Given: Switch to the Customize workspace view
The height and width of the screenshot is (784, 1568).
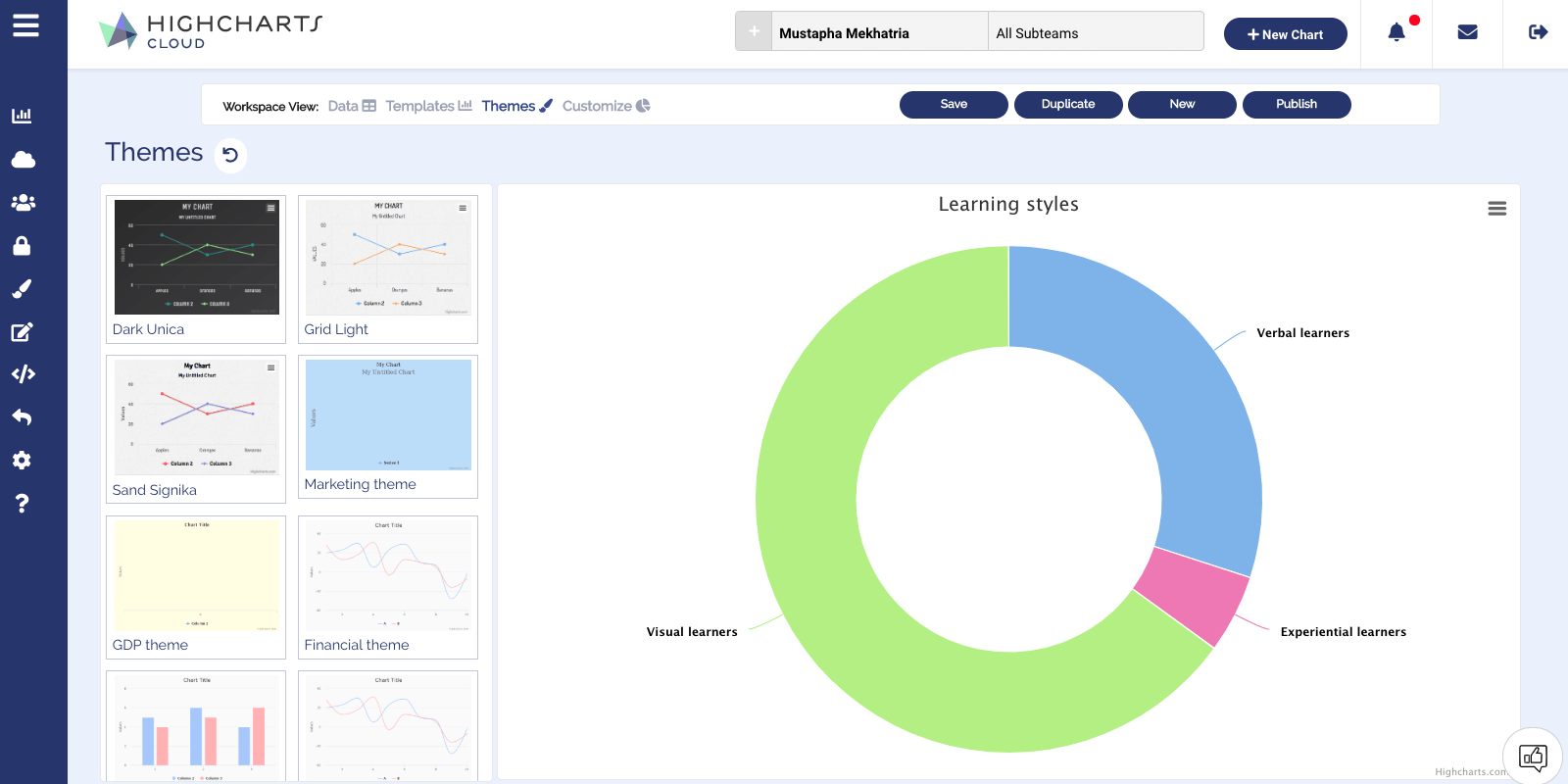Looking at the screenshot, I should 606,106.
